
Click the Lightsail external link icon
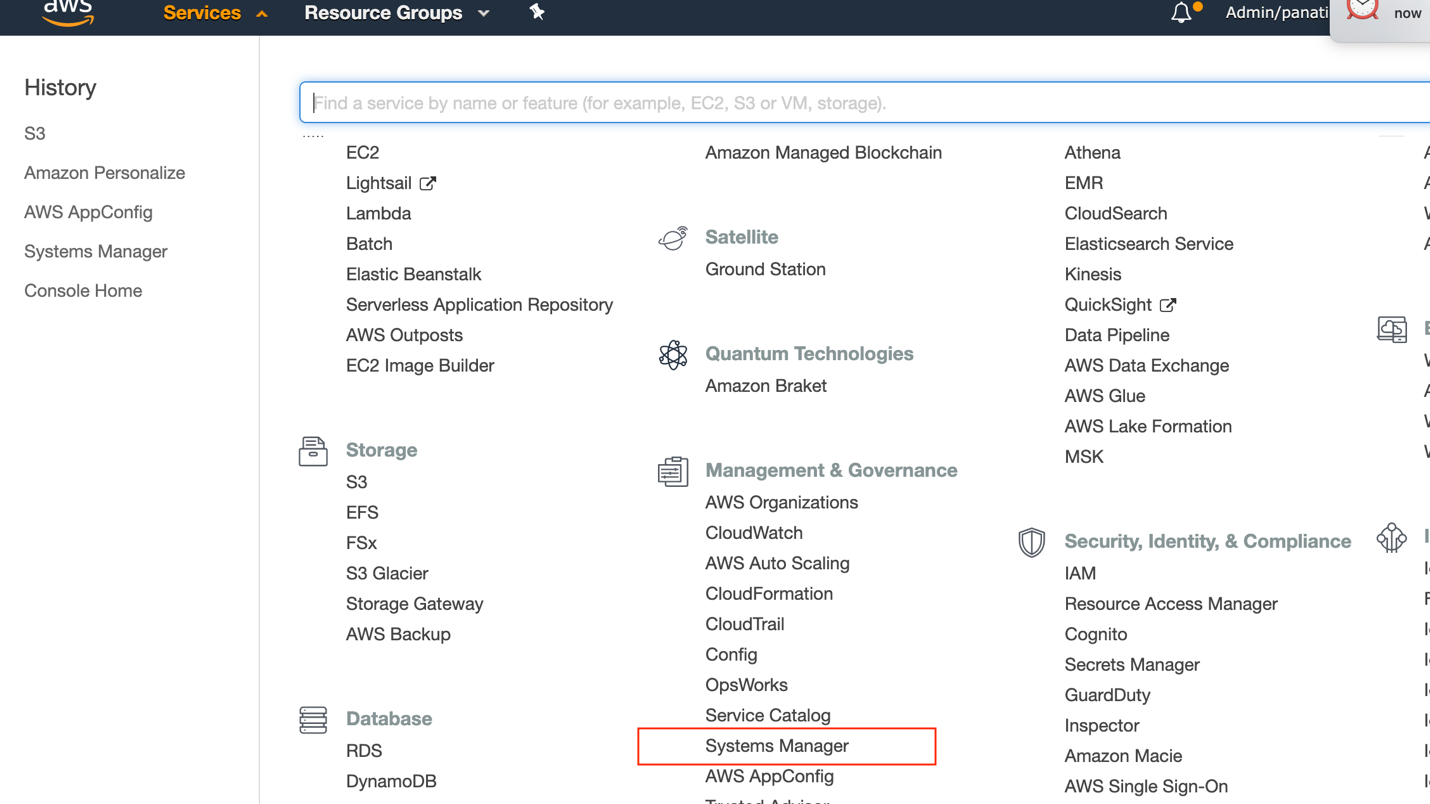[x=428, y=183]
